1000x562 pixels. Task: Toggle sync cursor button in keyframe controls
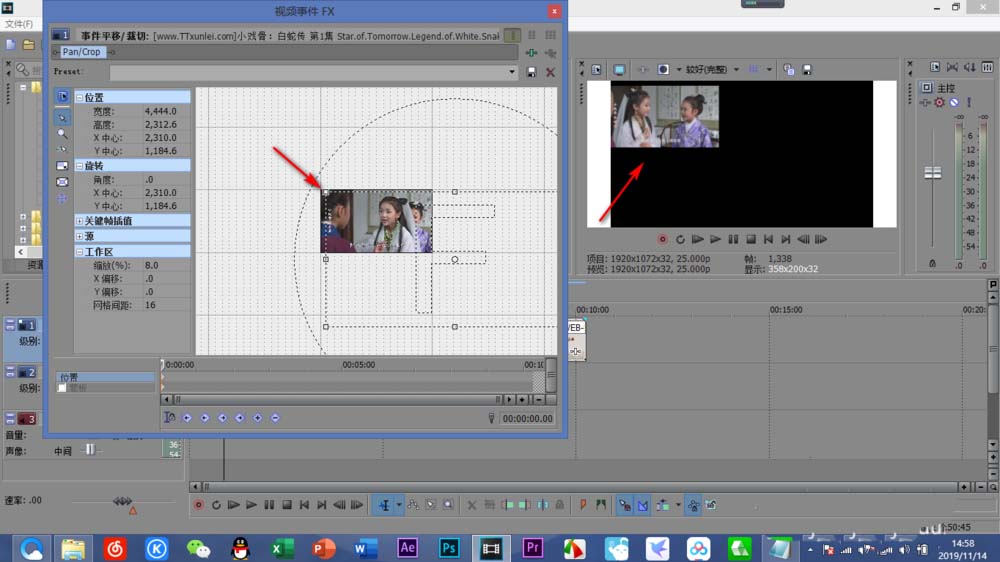(169, 418)
